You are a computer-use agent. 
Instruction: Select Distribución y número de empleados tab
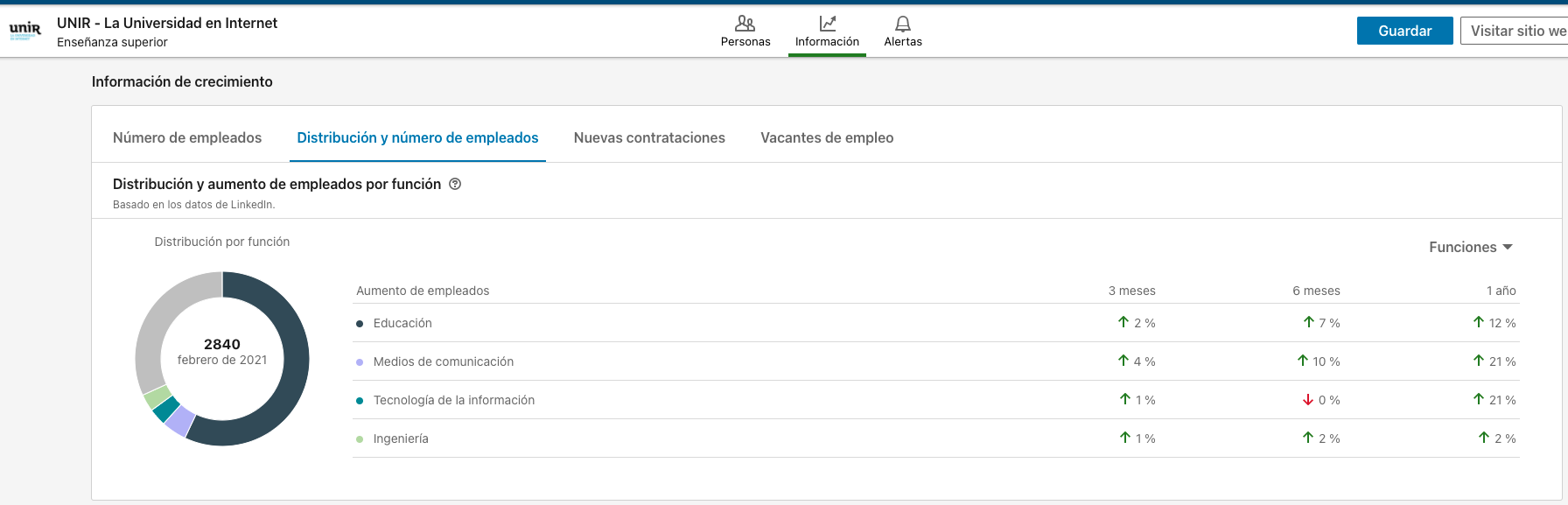(417, 137)
